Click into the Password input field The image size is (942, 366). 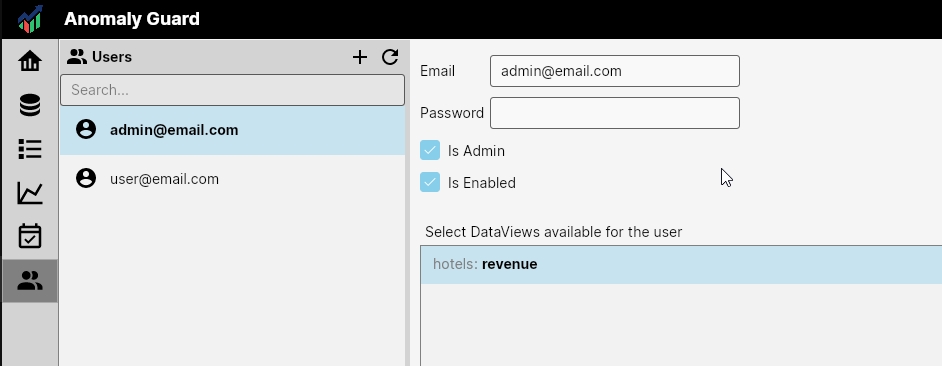pos(615,113)
